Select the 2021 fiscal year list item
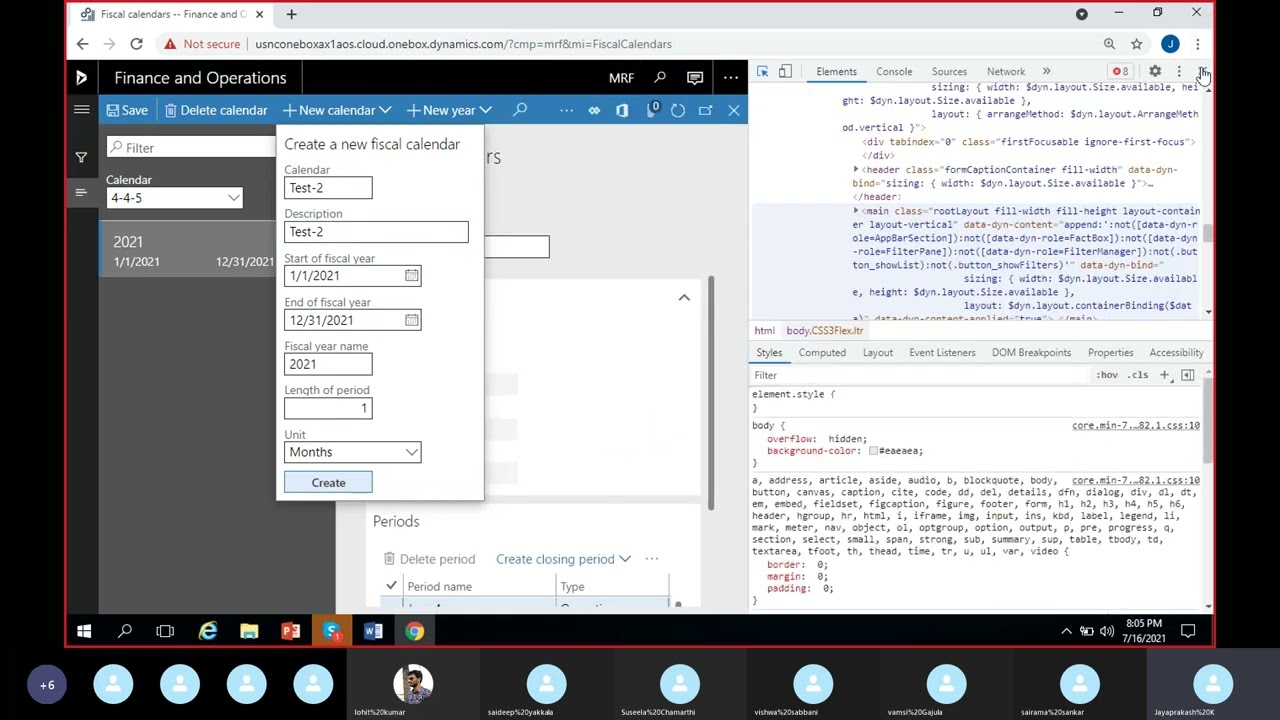The height and width of the screenshot is (720, 1280). coord(187,250)
